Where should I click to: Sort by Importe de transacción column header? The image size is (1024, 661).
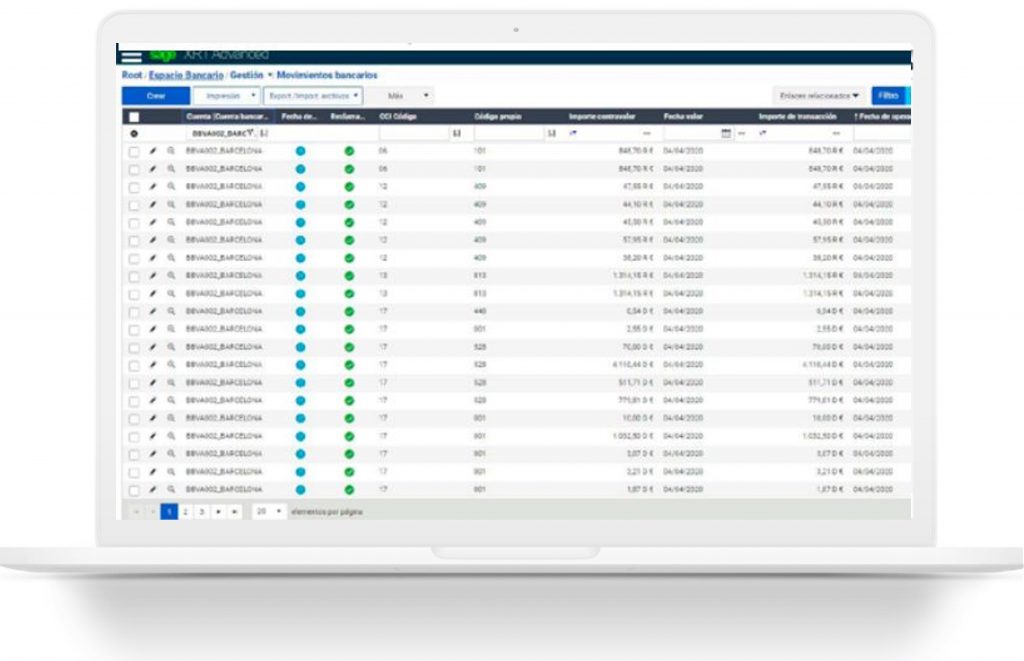click(x=797, y=116)
